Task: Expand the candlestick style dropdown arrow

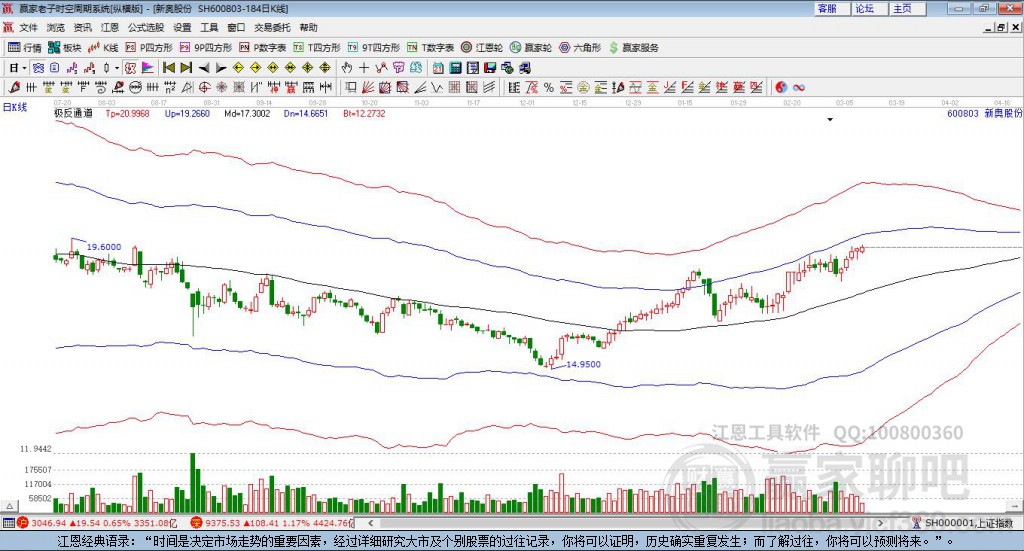Action: (x=116, y=68)
